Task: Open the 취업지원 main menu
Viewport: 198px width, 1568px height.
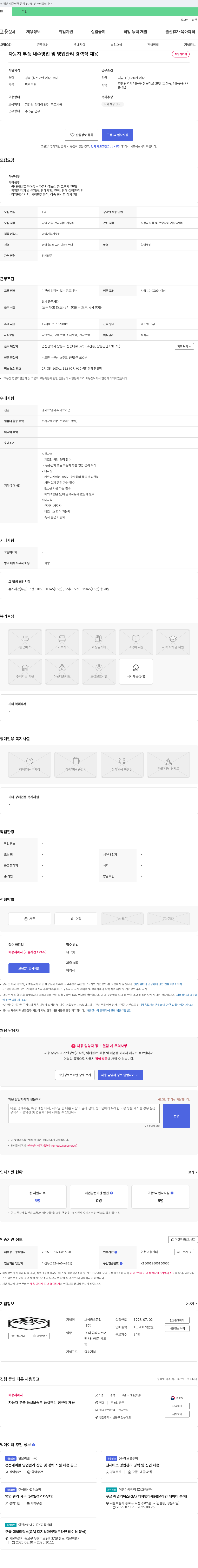Action: tap(66, 32)
